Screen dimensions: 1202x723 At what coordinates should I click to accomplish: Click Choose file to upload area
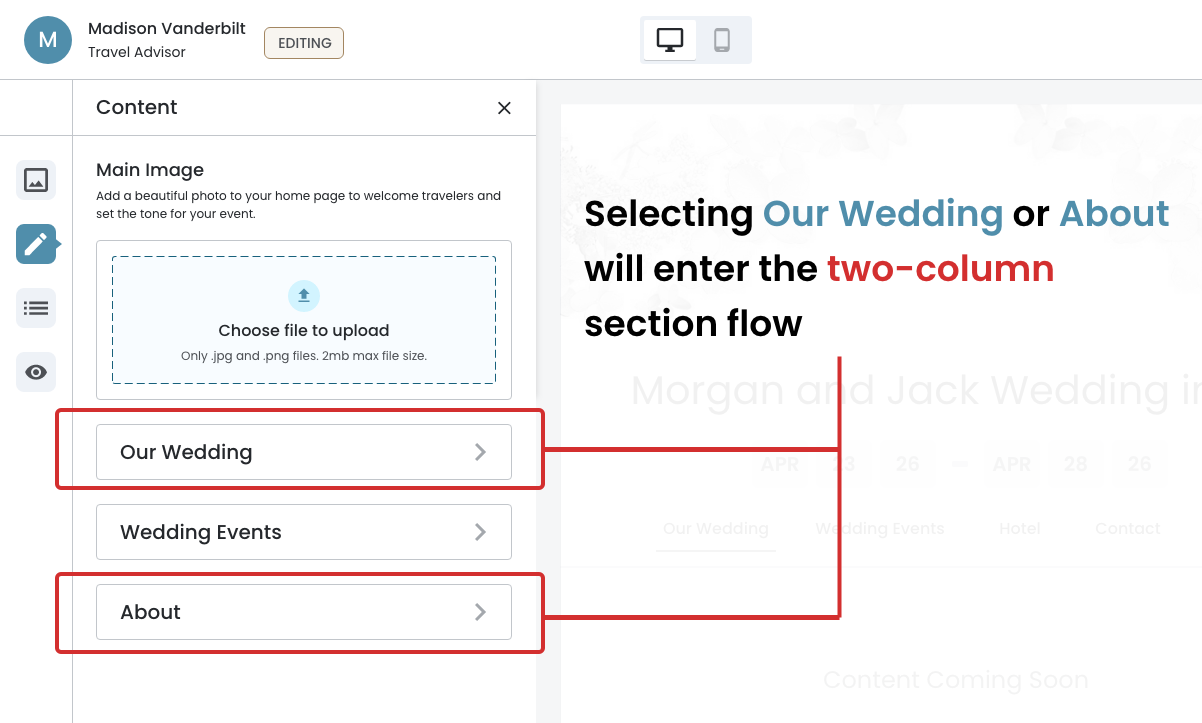304,331
